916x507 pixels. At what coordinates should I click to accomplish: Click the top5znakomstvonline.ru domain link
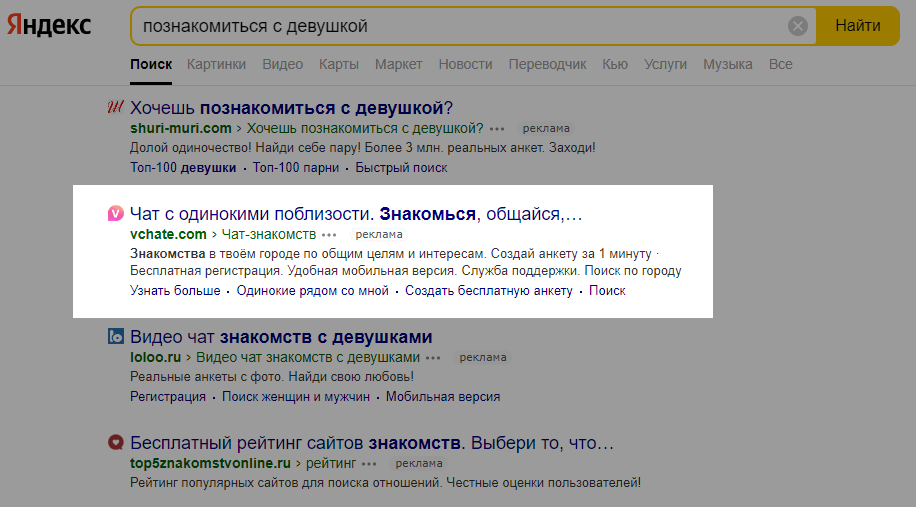(210, 463)
